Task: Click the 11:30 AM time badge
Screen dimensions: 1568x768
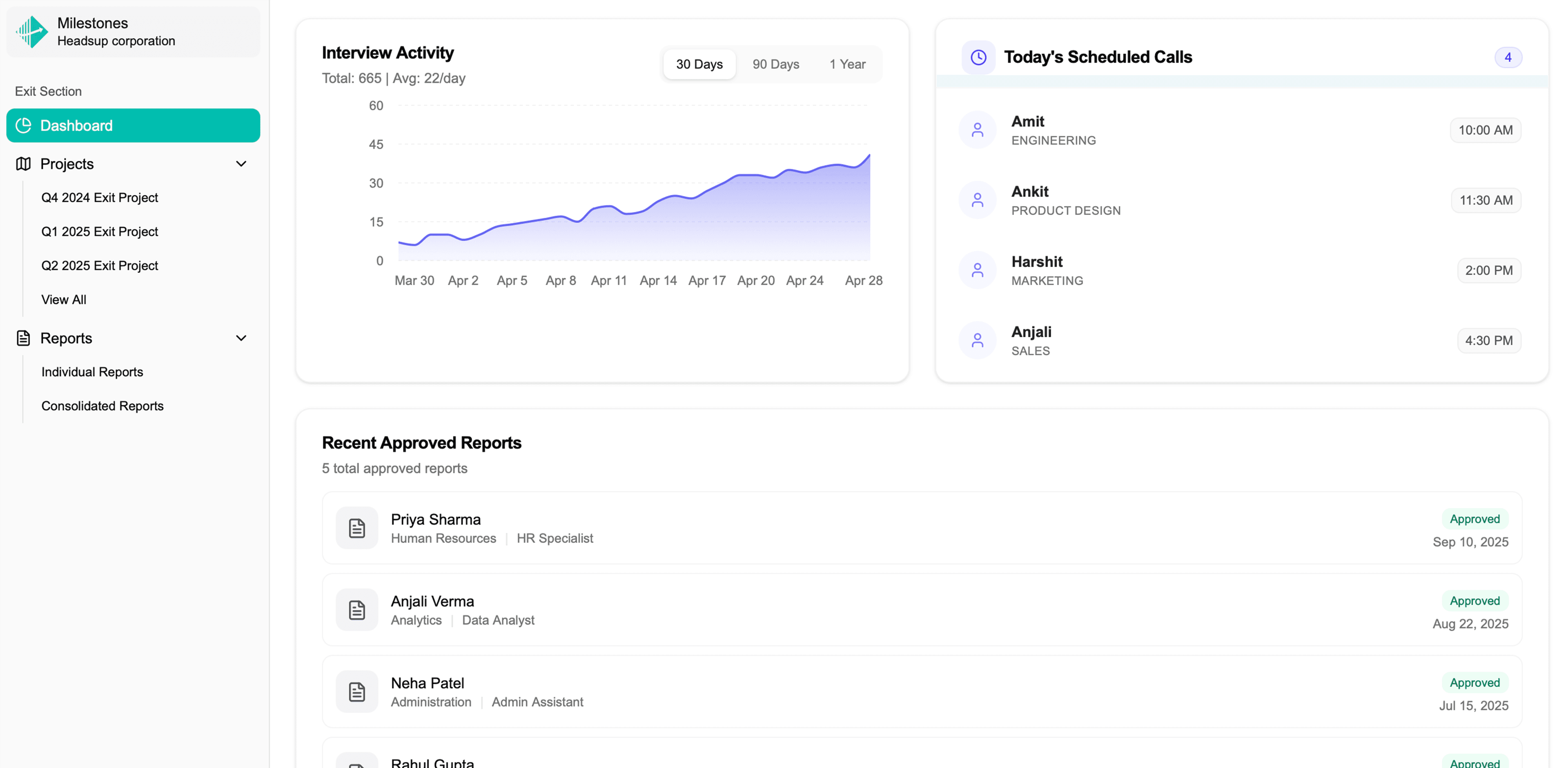Action: [1486, 200]
